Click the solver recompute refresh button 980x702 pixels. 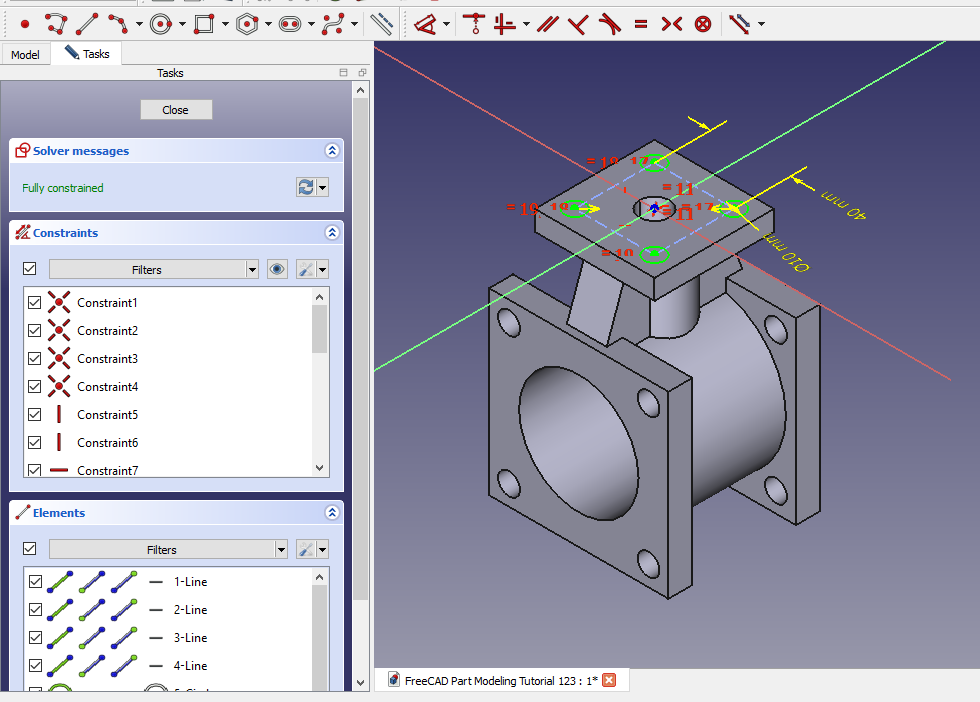click(305, 188)
